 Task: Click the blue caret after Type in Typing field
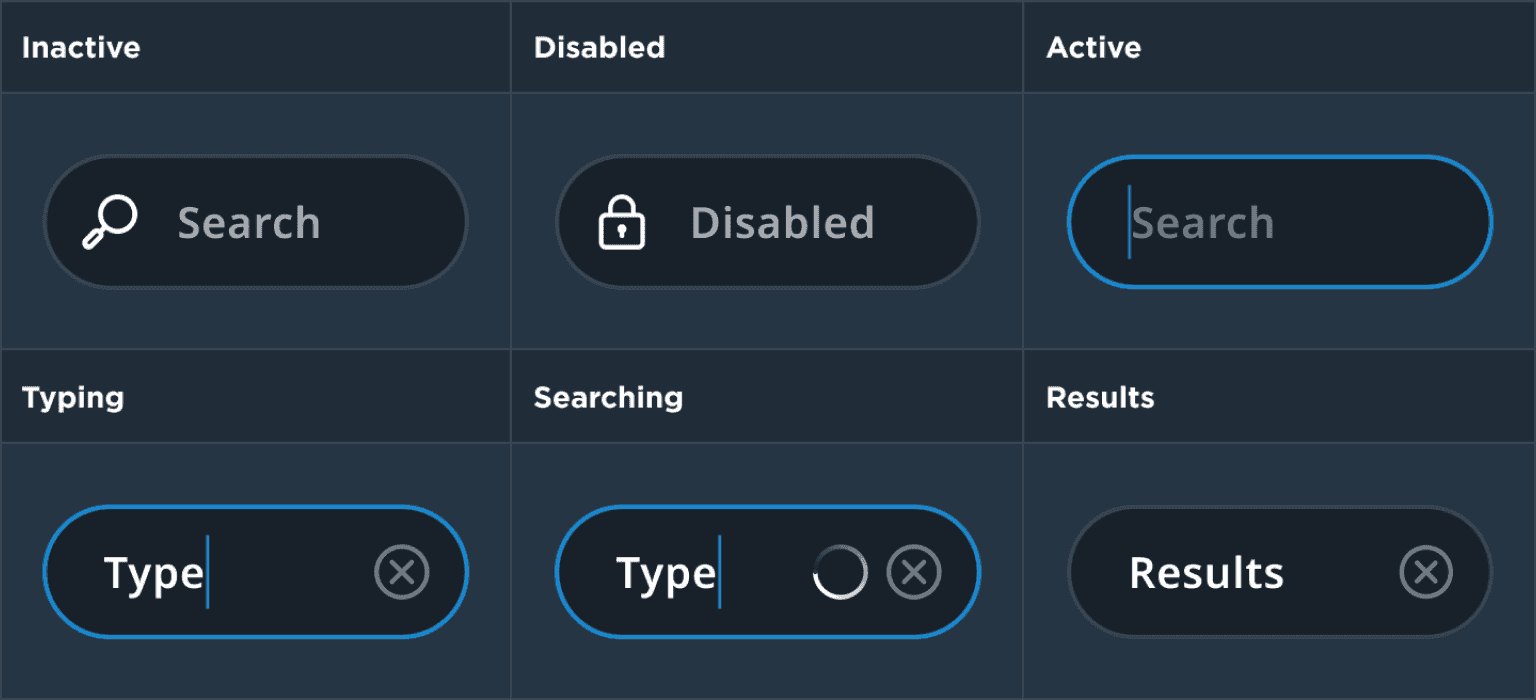tap(208, 572)
